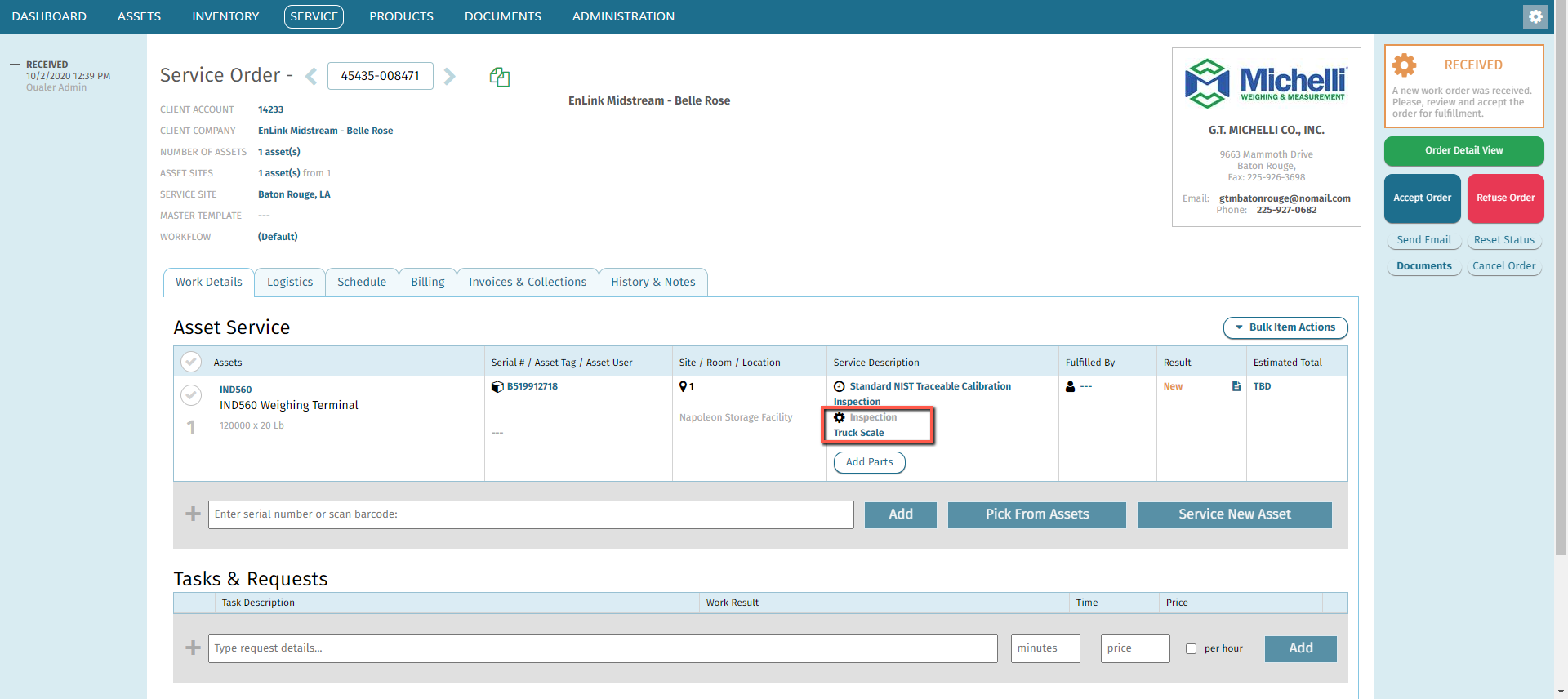Switch to History & Notes tab
Viewport: 1568px width, 699px height.
(653, 282)
